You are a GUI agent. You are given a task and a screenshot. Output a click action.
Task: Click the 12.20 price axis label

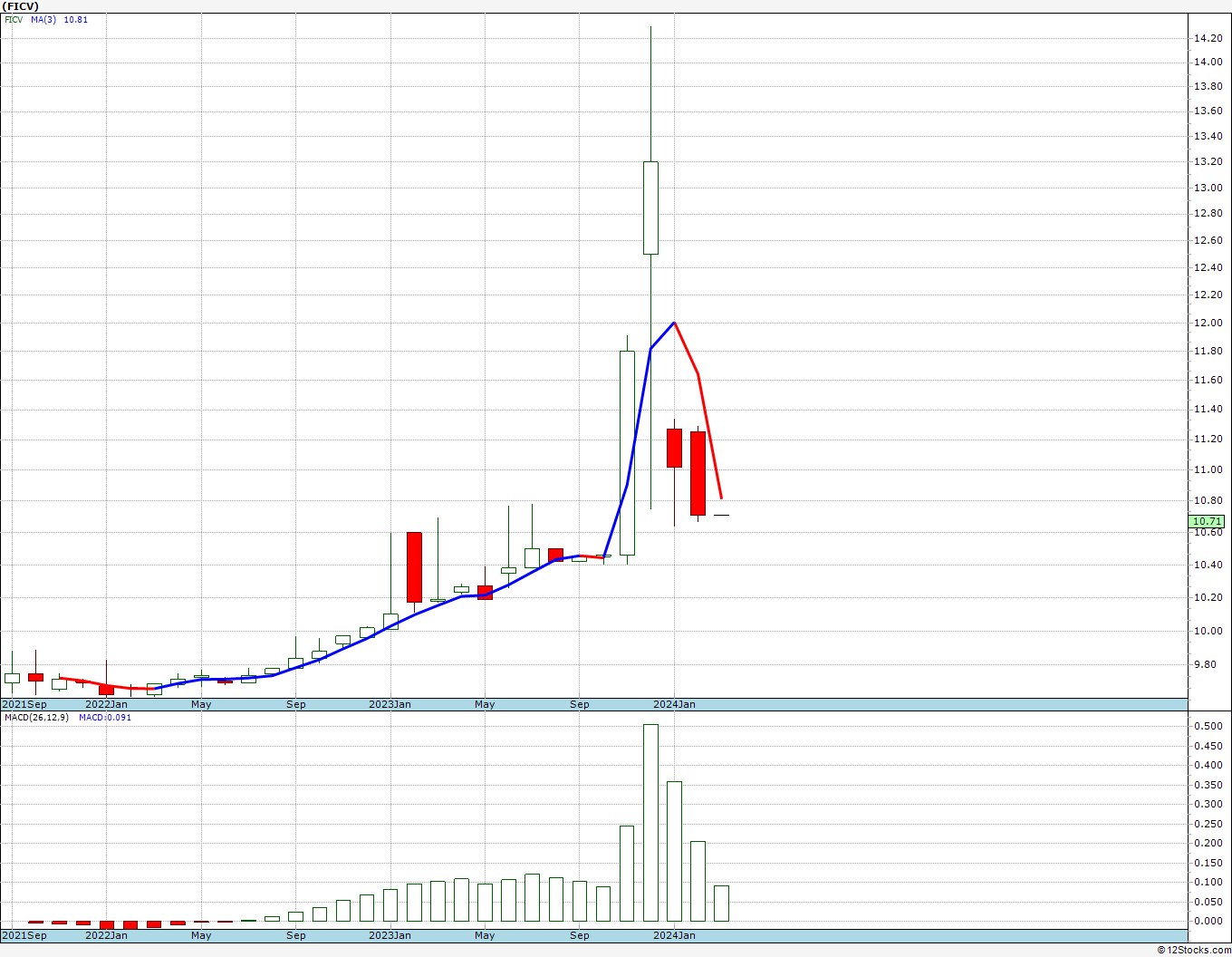click(1208, 295)
